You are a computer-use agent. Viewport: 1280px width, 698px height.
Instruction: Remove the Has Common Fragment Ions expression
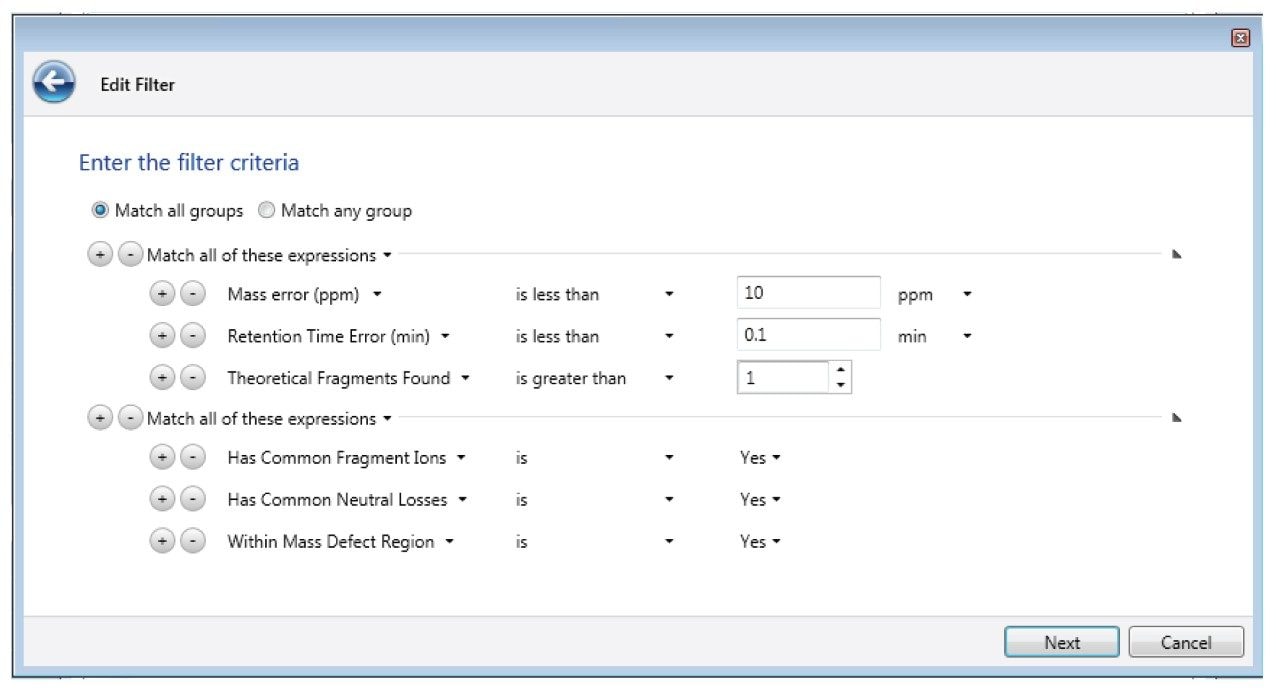point(192,457)
